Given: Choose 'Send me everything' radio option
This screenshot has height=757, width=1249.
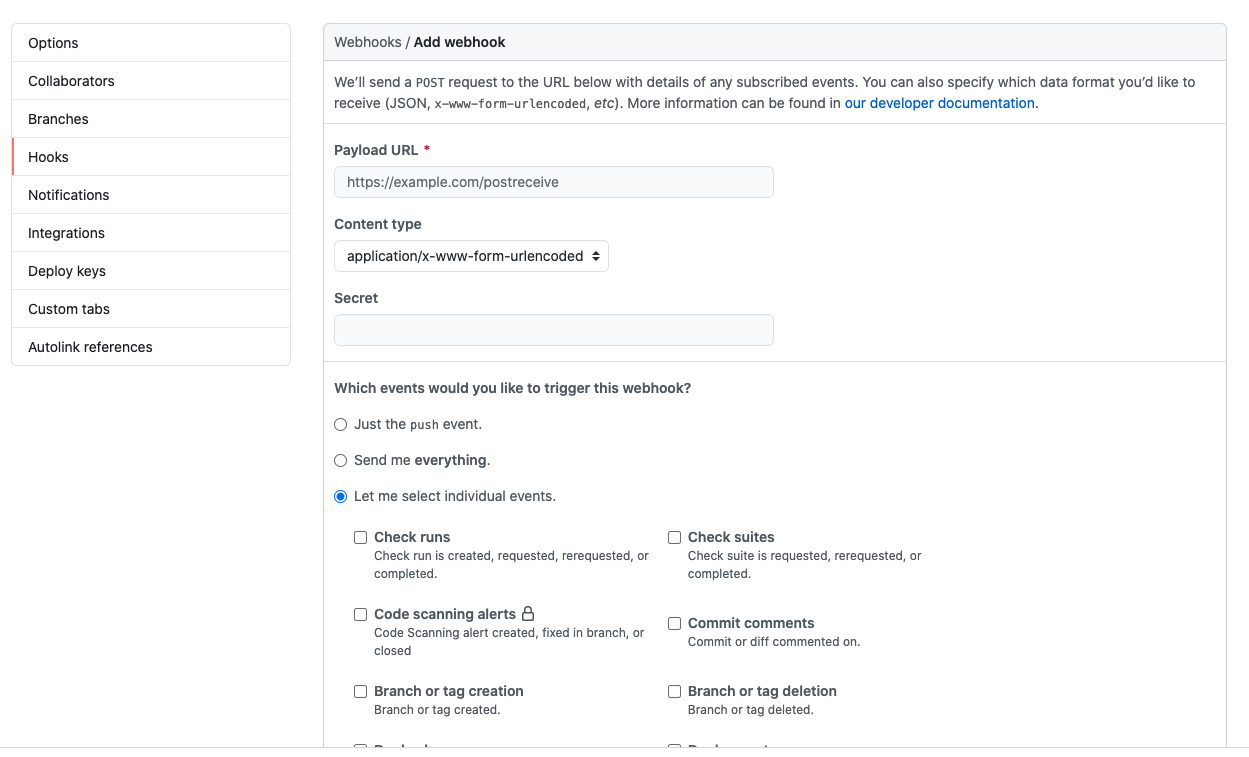Looking at the screenshot, I should click(x=341, y=461).
